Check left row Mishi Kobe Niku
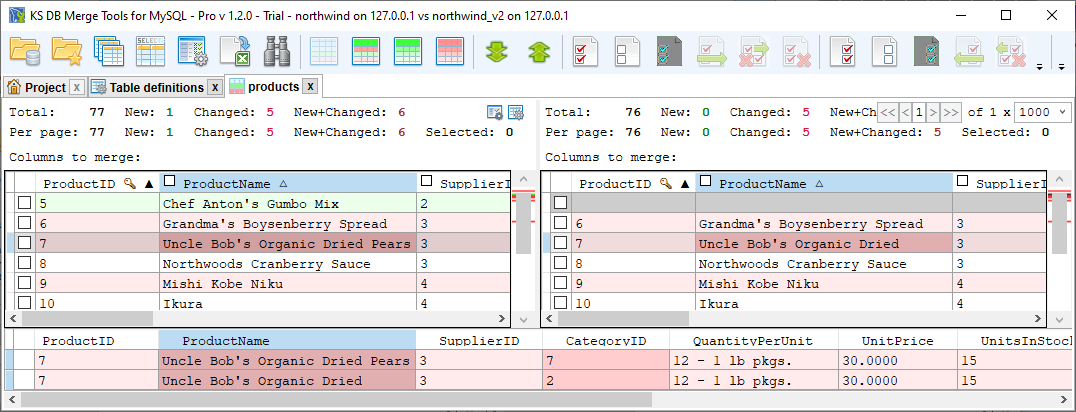Viewport: 1076px width, 412px height. click(25, 283)
